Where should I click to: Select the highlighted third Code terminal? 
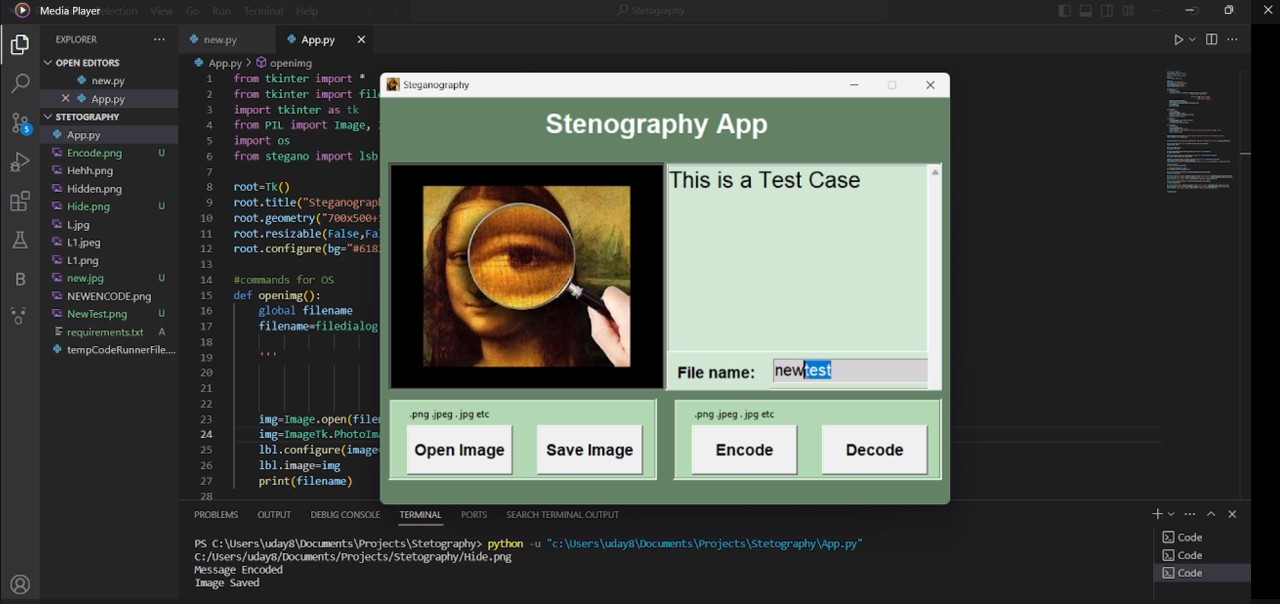pyautogui.click(x=1201, y=573)
